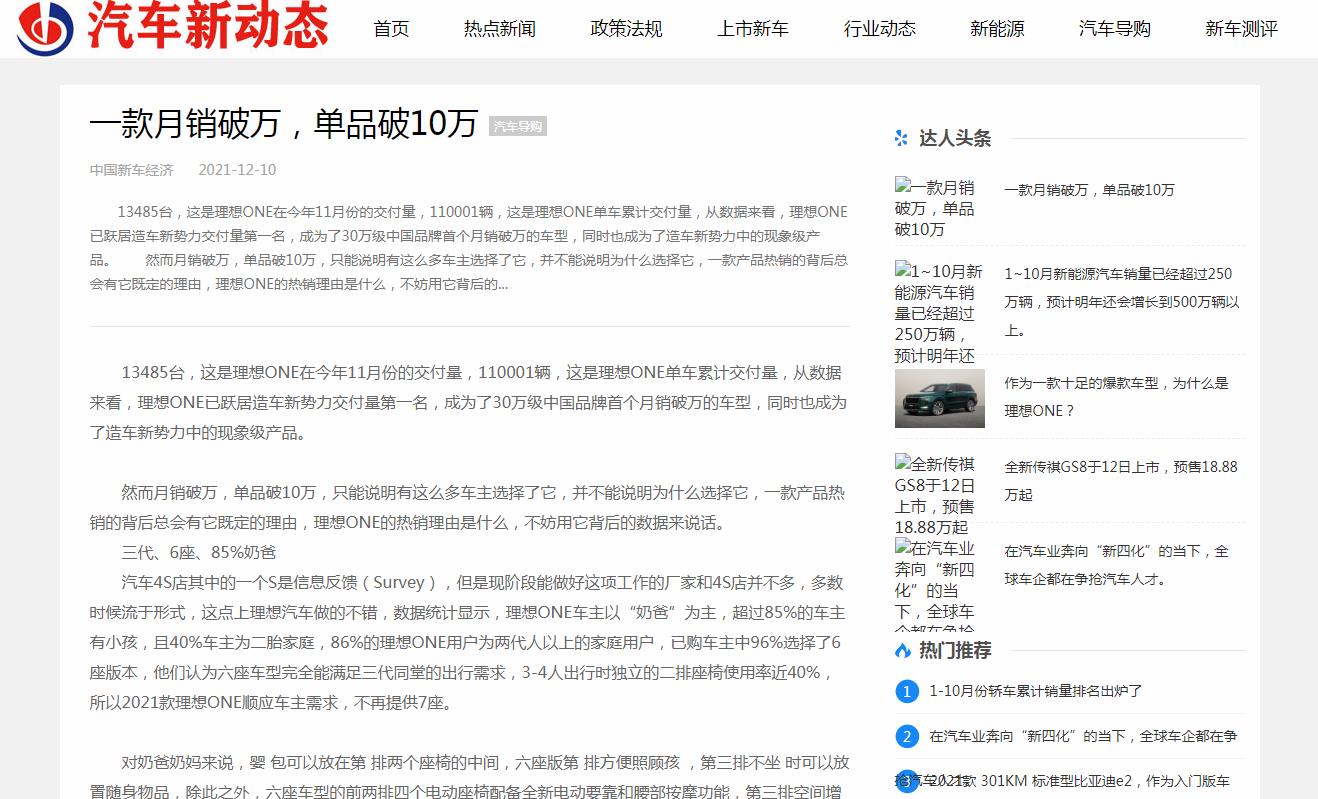The width and height of the screenshot is (1318, 799).
Task: Click the 中国新车经济 source text
Action: [x=132, y=170]
